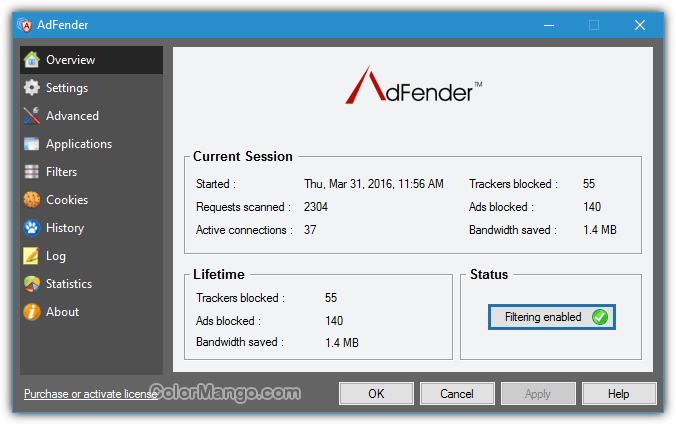The width and height of the screenshot is (676, 424).
Task: Confirm with the OK button
Action: coord(376,393)
